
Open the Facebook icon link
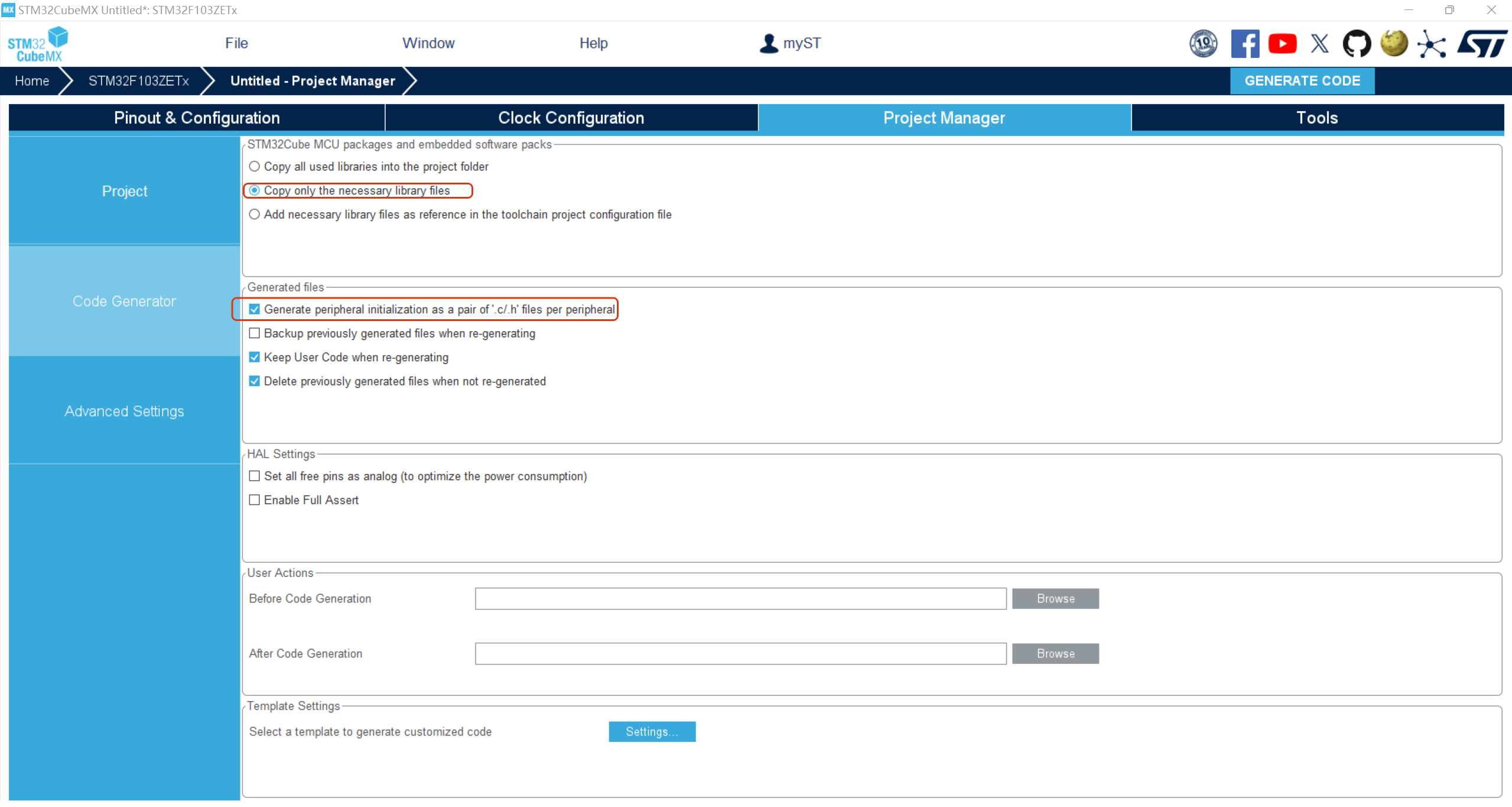(1244, 44)
